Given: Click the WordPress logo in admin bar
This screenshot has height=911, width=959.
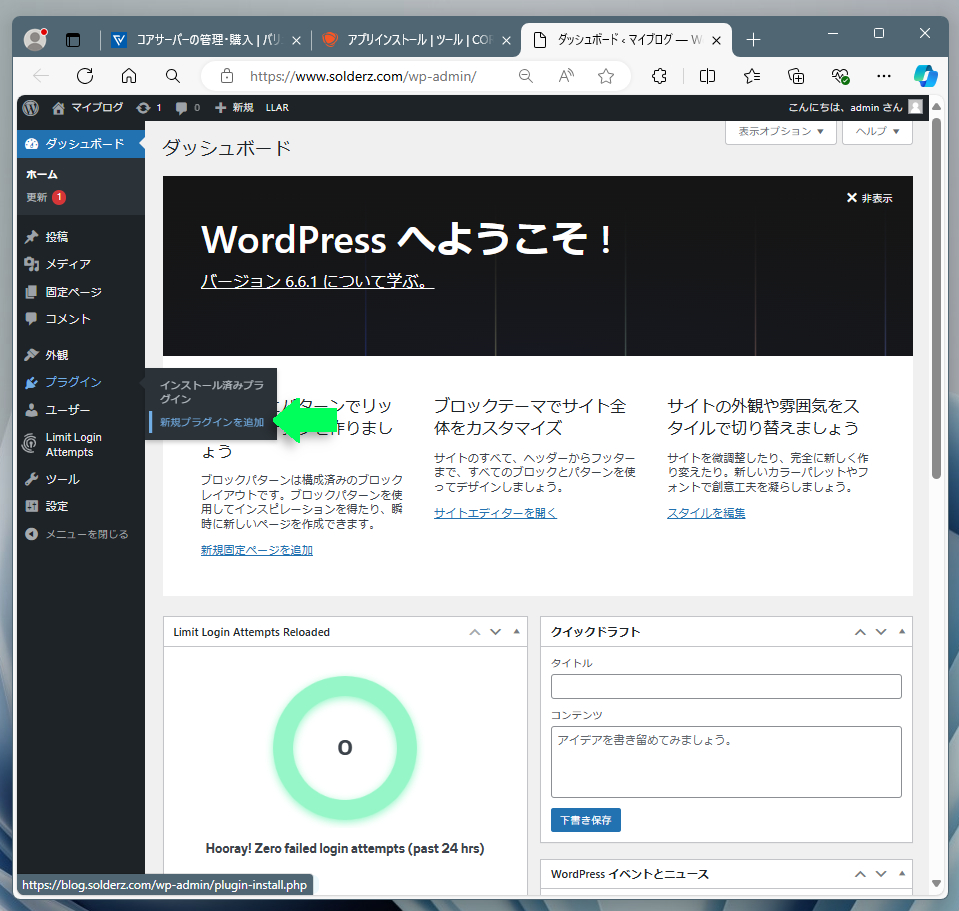Looking at the screenshot, I should (31, 108).
